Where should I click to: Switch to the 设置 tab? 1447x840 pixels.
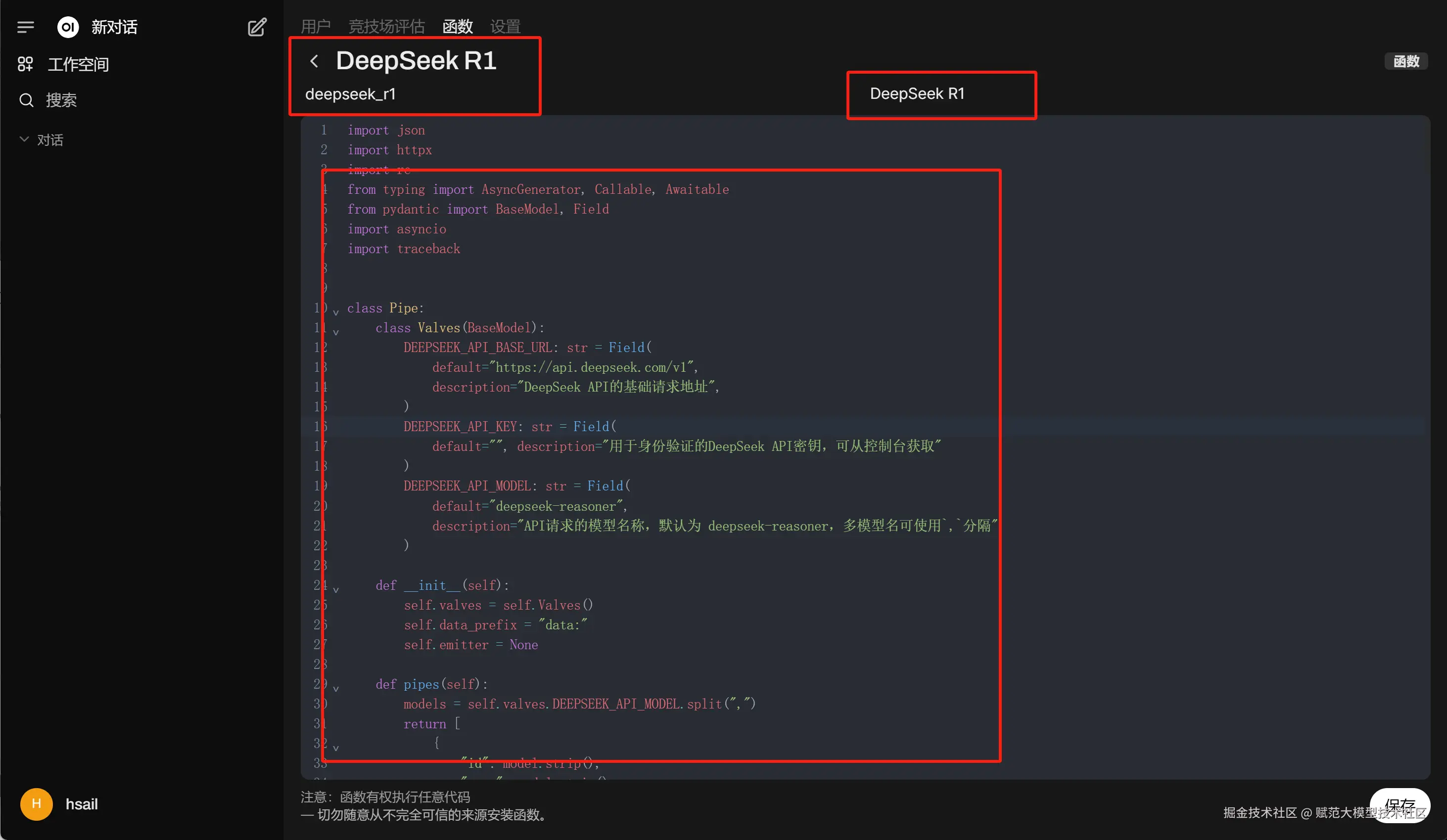pyautogui.click(x=505, y=26)
